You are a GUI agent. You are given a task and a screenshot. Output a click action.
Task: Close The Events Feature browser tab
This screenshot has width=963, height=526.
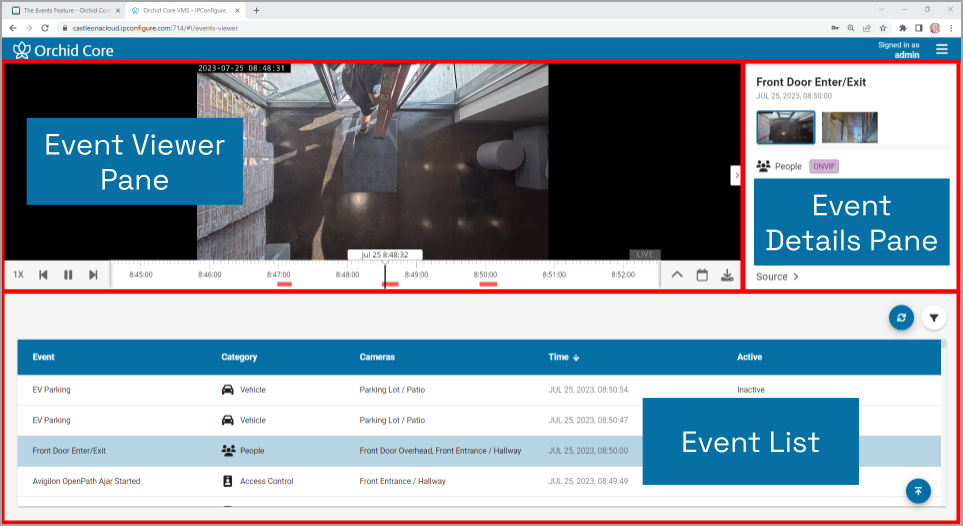118,10
